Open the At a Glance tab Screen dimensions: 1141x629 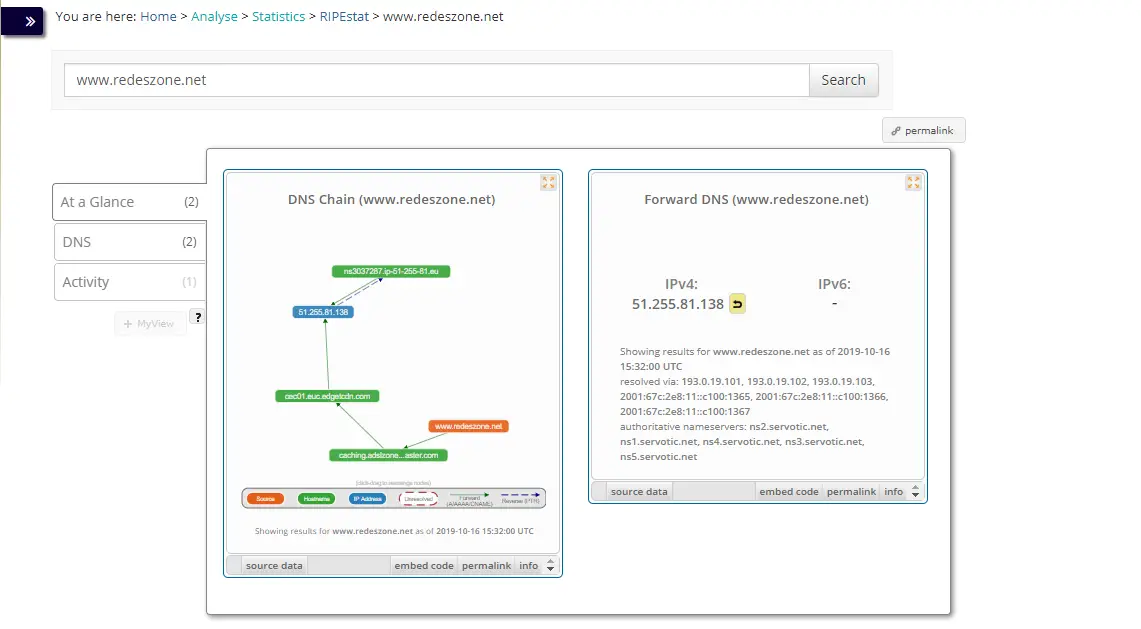coord(130,202)
